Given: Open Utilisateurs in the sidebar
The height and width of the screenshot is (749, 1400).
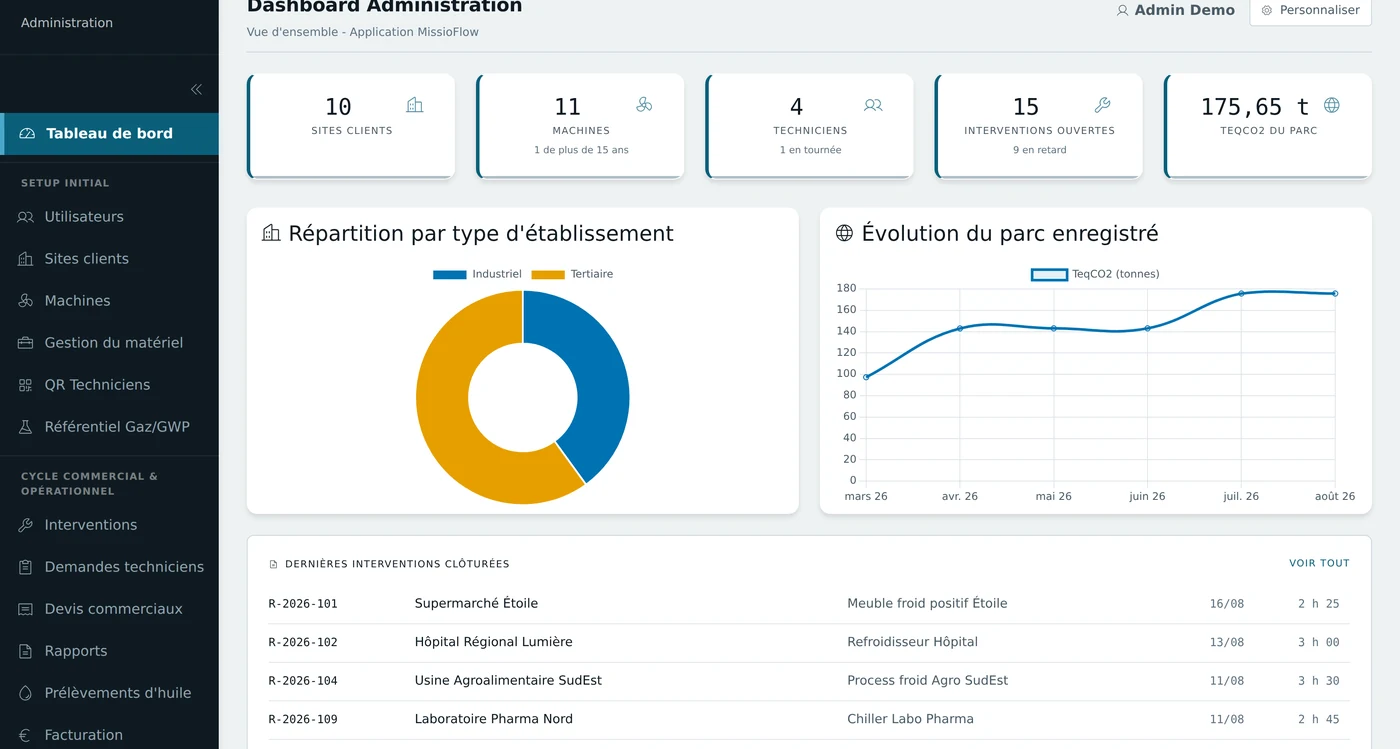Looking at the screenshot, I should [x=109, y=217].
